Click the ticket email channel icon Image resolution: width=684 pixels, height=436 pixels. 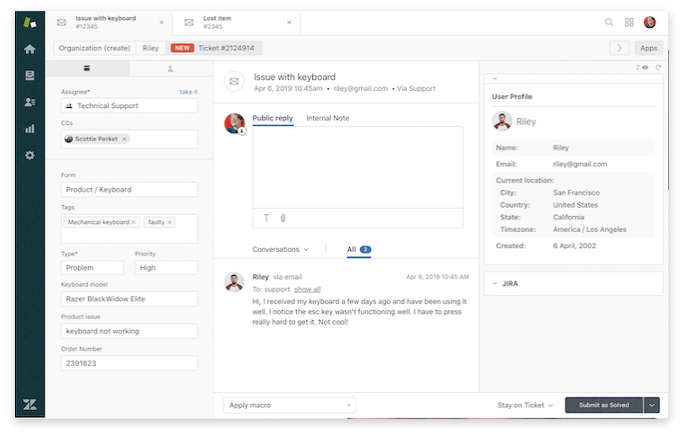click(234, 81)
